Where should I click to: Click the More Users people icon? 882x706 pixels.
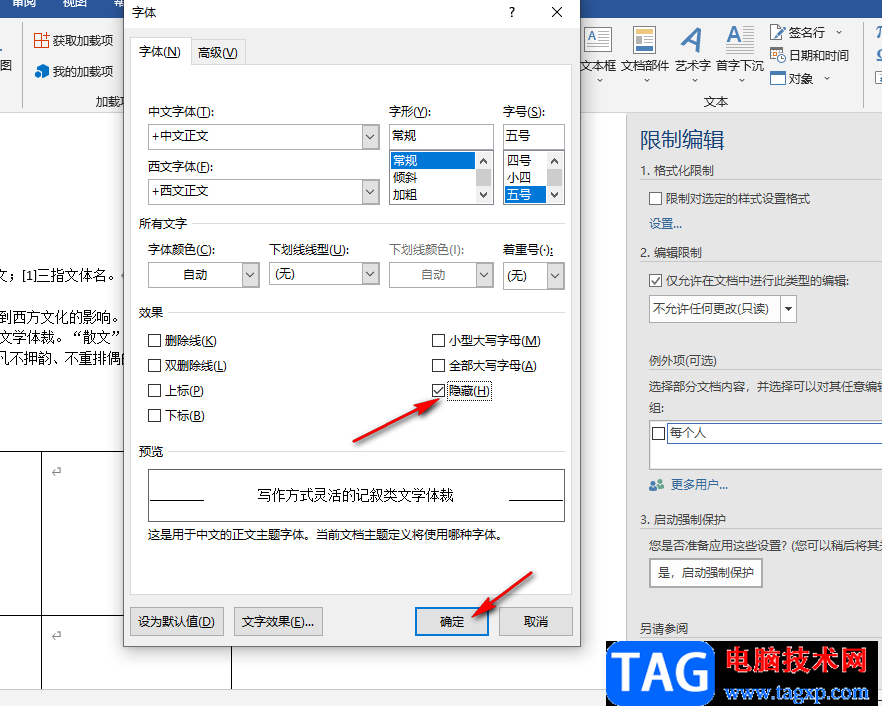(656, 485)
